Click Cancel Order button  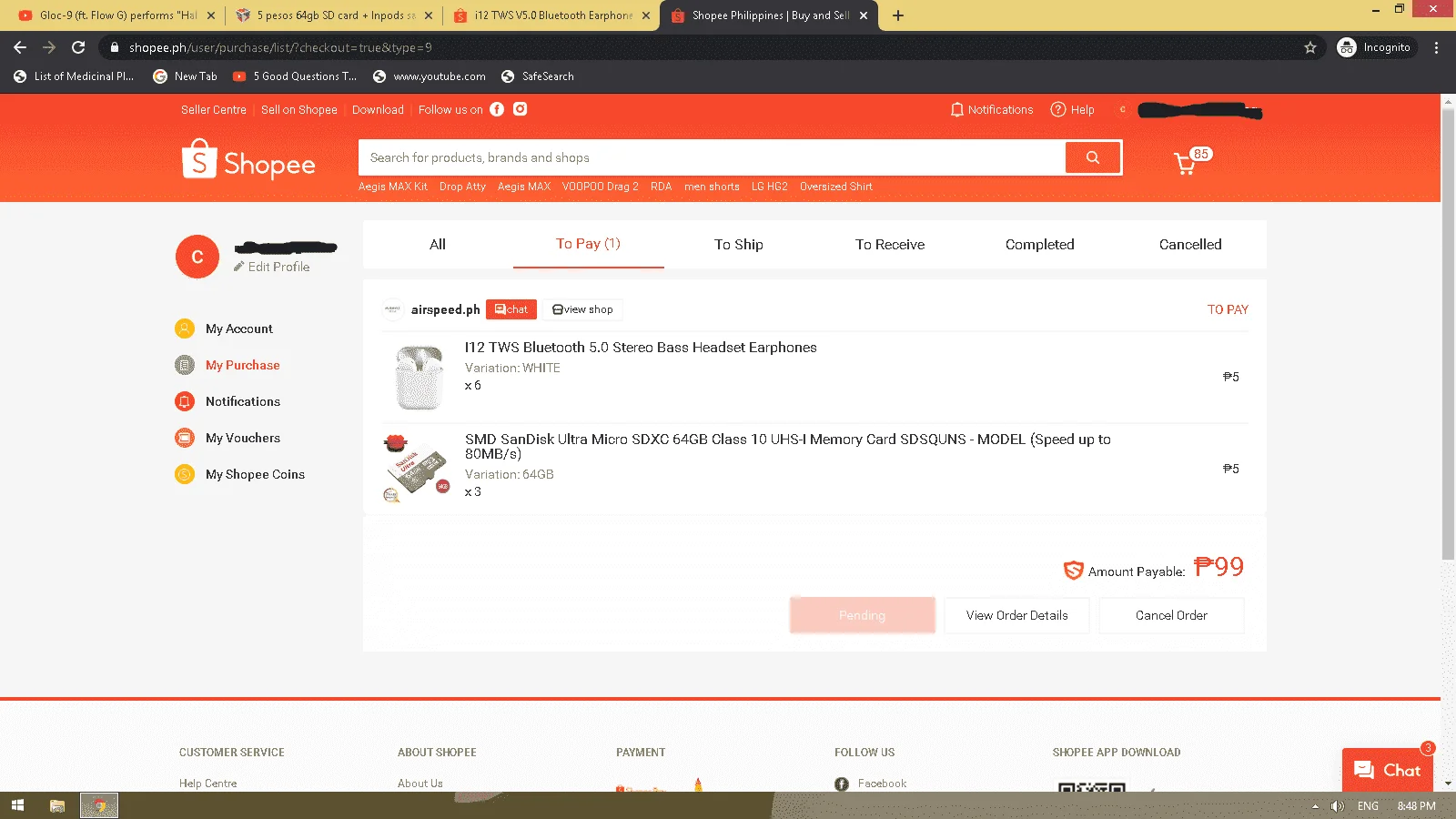click(x=1171, y=615)
